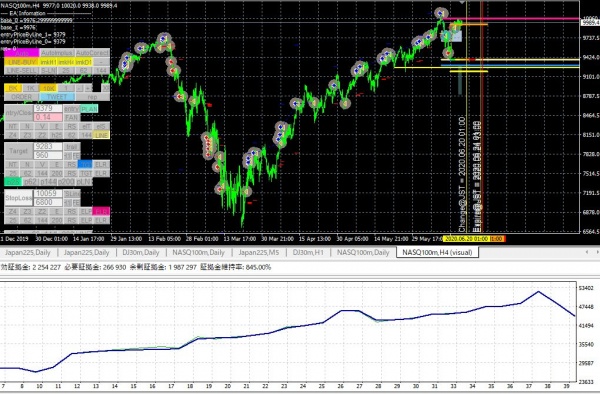Switch to the DJ30m,H1 chart tab
The height and width of the screenshot is (394, 600).
308,252
